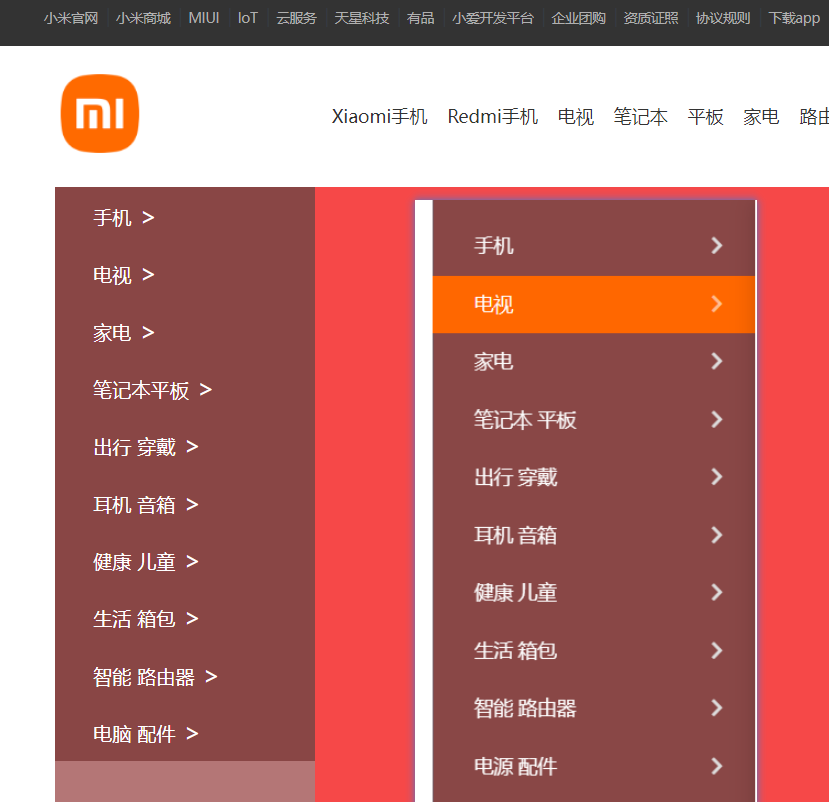
Task: Expand chevron beside 生活 箱包 right panel
Action: (x=716, y=650)
